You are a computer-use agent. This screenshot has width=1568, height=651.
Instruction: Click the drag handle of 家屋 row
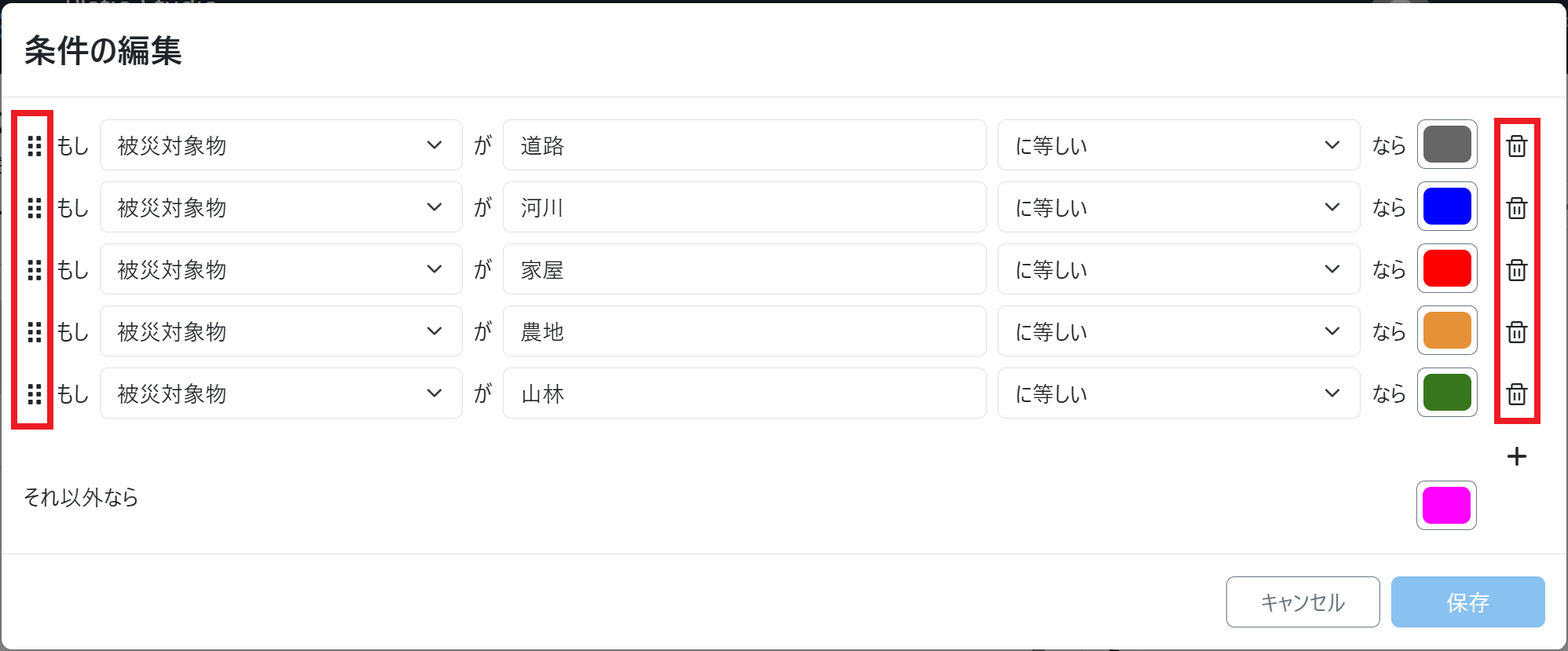[34, 269]
